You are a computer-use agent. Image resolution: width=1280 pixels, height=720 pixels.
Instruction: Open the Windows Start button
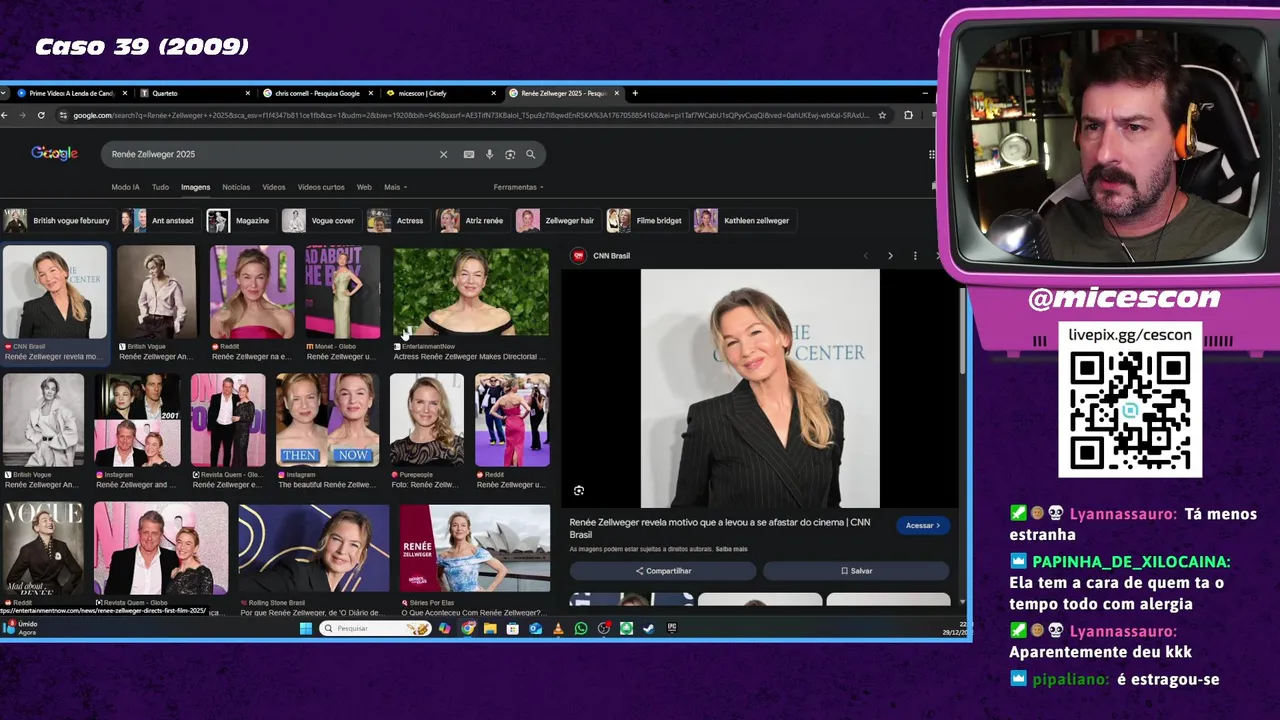[x=306, y=628]
